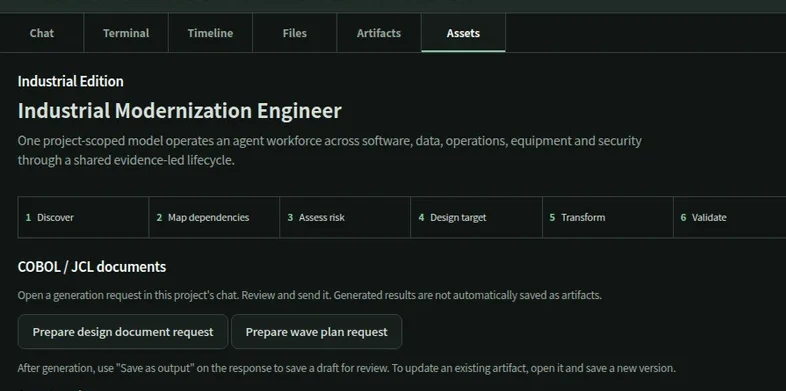The width and height of the screenshot is (786, 391).
Task: Select step 3 Assess risk
Action: [x=345, y=218]
